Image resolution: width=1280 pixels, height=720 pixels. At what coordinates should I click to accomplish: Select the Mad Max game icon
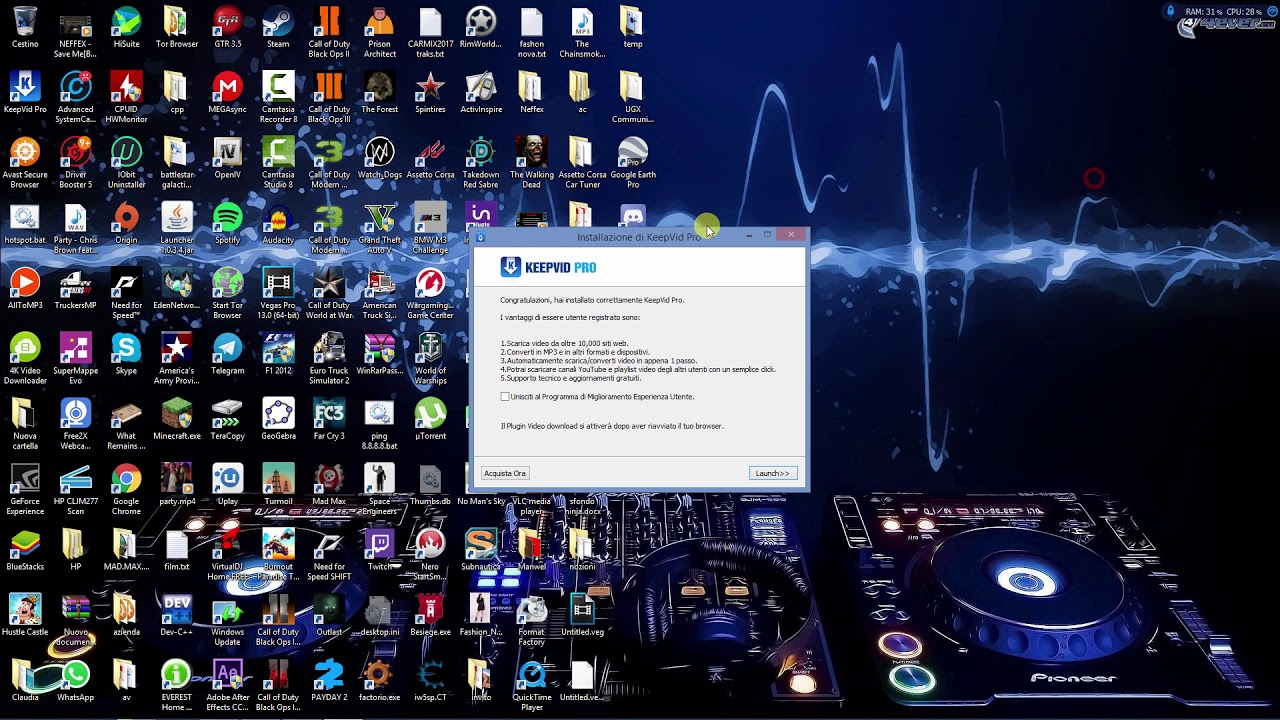tap(329, 480)
